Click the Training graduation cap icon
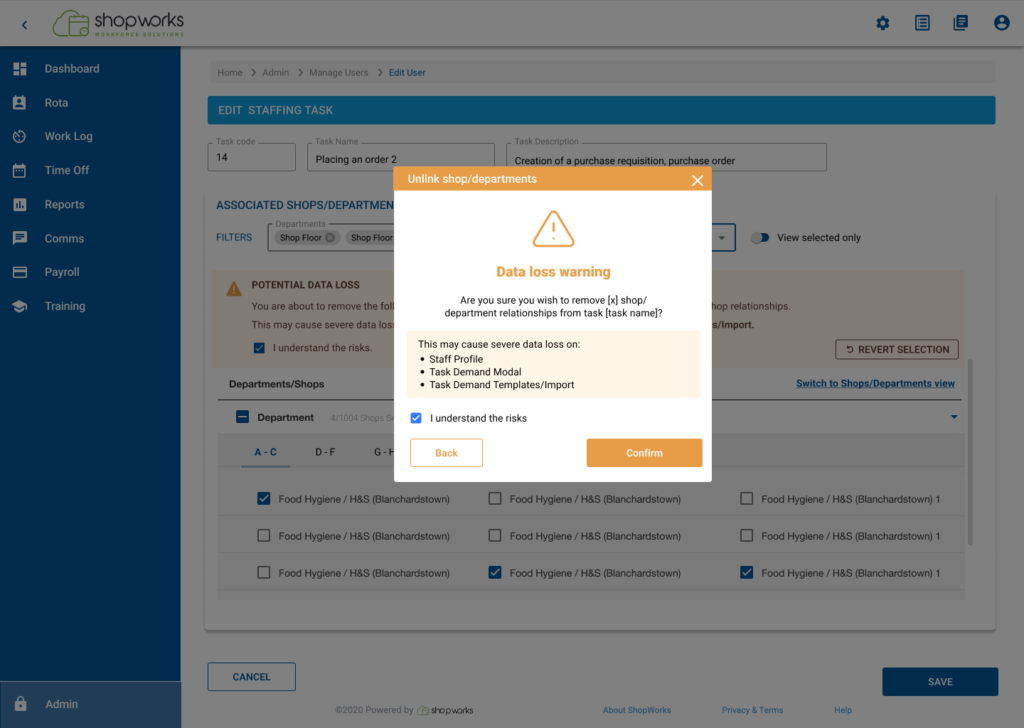The width and height of the screenshot is (1024, 728). [x=19, y=306]
